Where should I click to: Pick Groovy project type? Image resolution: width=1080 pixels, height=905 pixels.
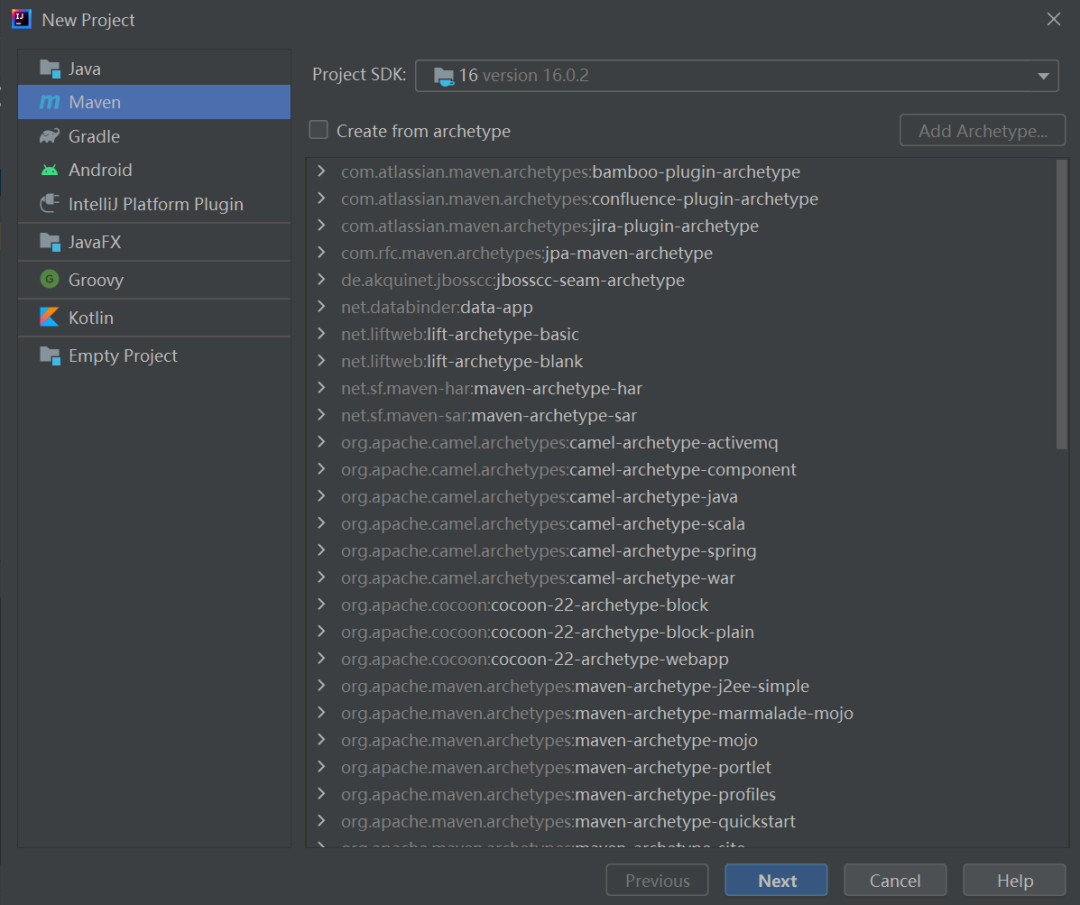tap(154, 280)
